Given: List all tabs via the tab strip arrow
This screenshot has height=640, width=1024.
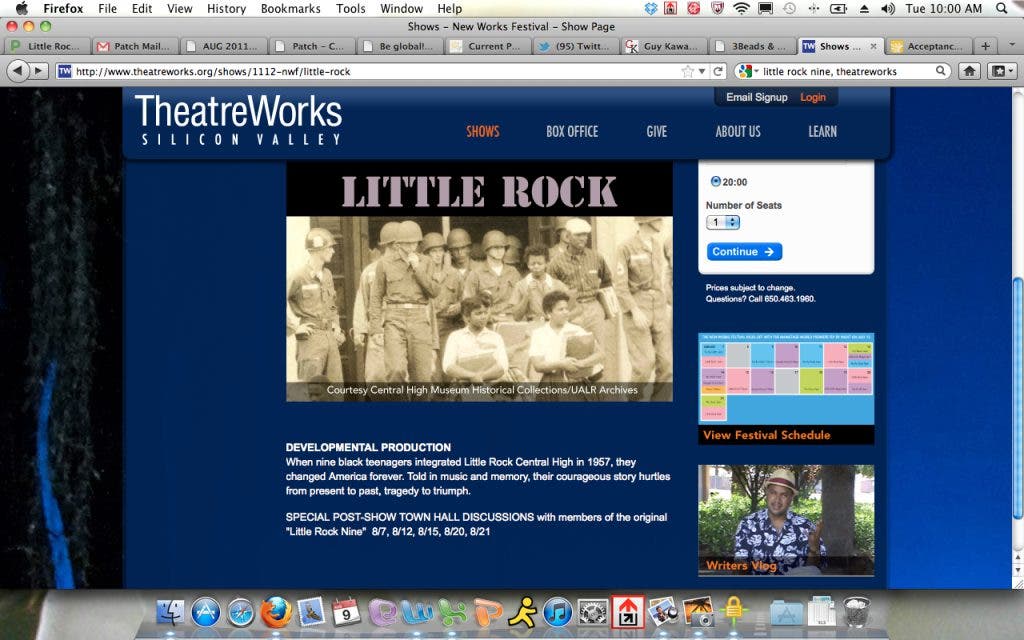Looking at the screenshot, I should point(1012,46).
